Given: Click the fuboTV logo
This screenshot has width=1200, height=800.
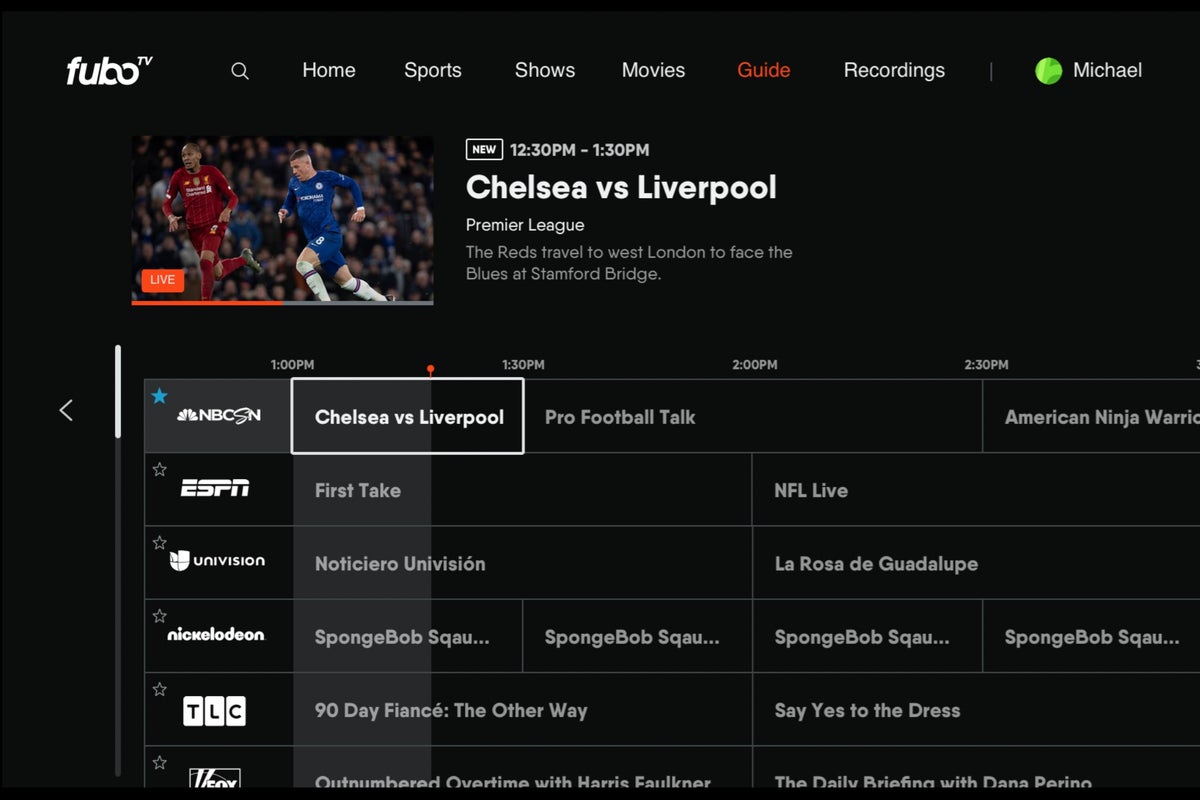Looking at the screenshot, I should [x=109, y=70].
